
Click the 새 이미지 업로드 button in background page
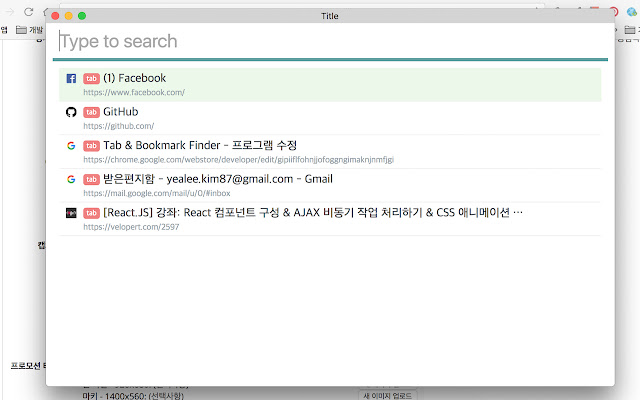point(387,396)
